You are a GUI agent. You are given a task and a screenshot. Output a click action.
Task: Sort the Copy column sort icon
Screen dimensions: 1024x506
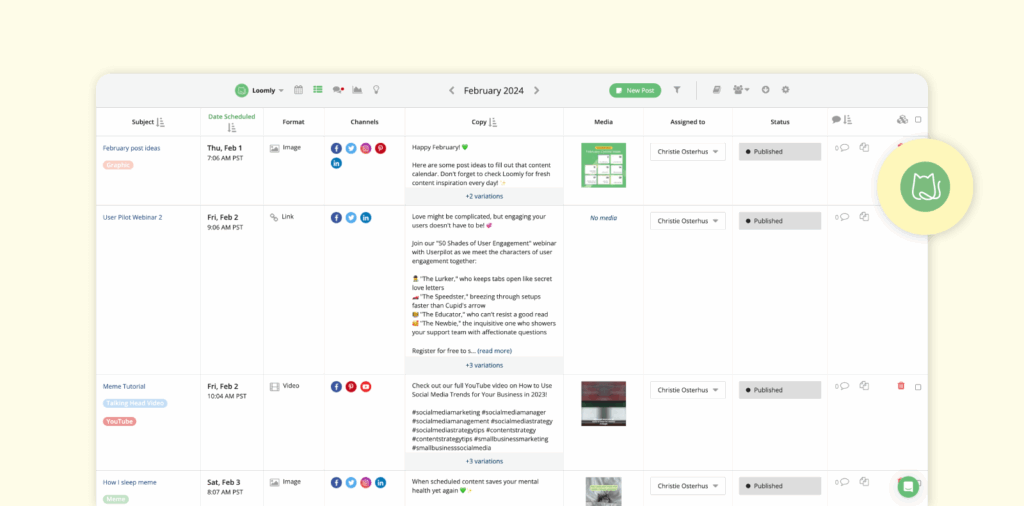coord(493,122)
